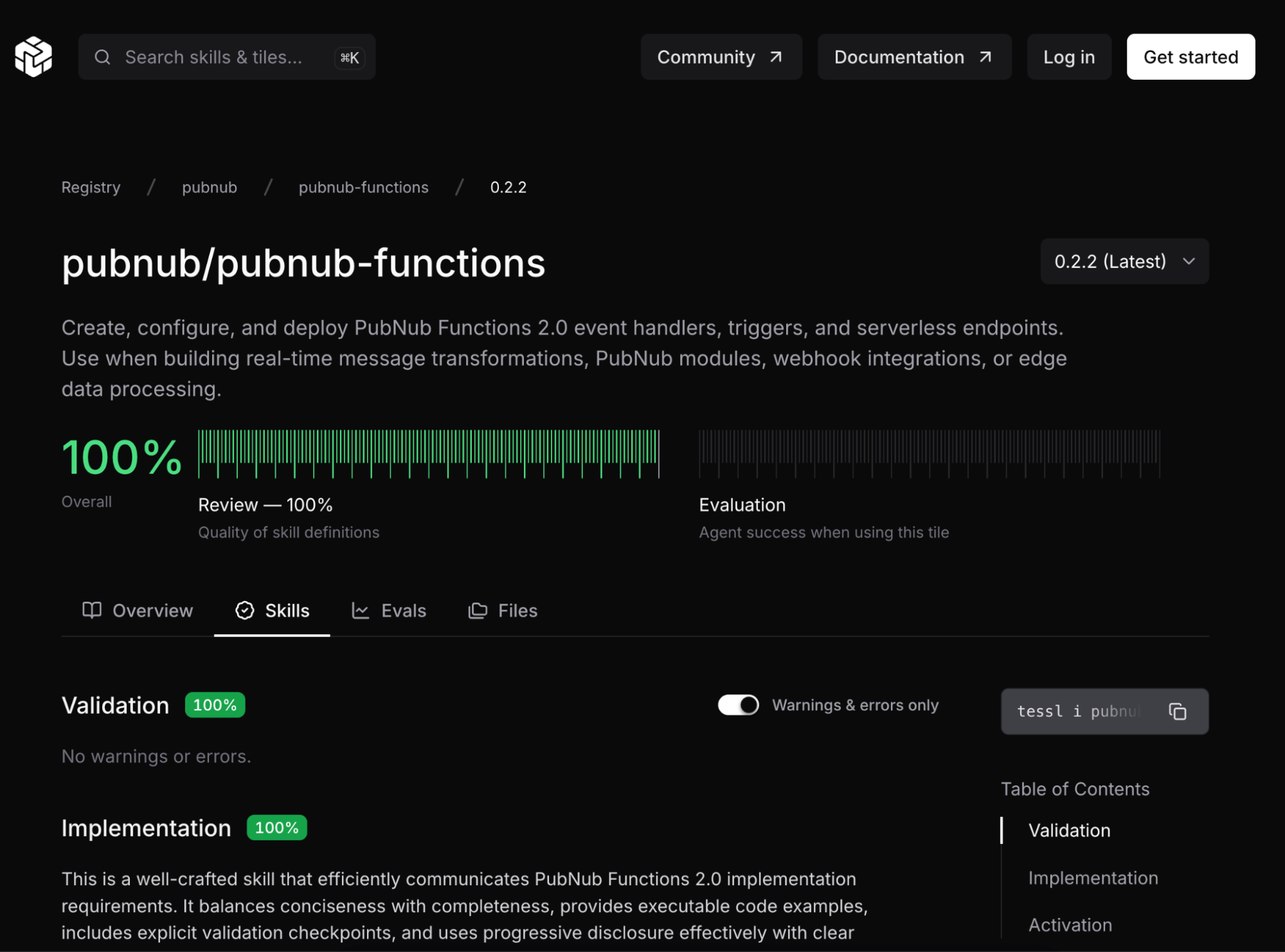This screenshot has height=952, width=1285.
Task: Go to Registry breadcrumb link
Action: [x=91, y=187]
